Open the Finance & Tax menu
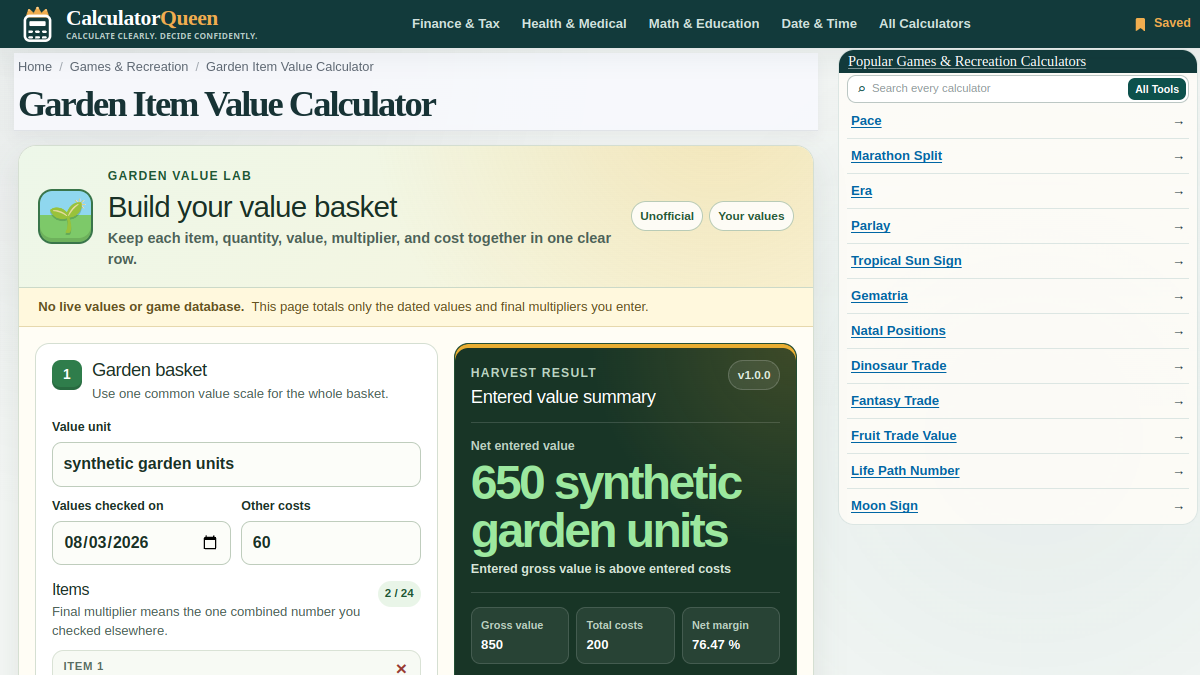This screenshot has height=675, width=1200. click(456, 23)
